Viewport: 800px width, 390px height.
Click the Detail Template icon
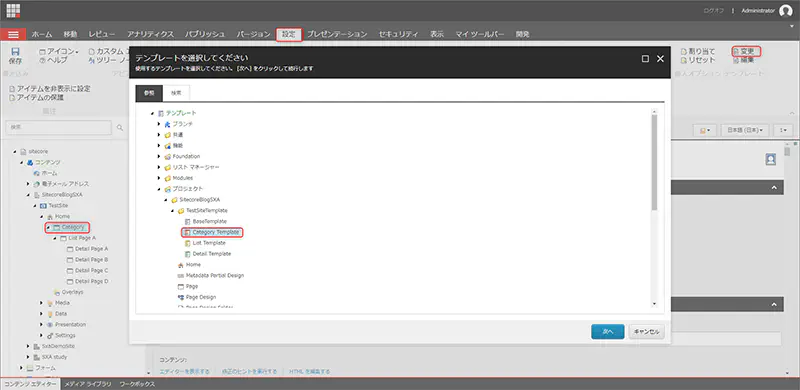187,254
